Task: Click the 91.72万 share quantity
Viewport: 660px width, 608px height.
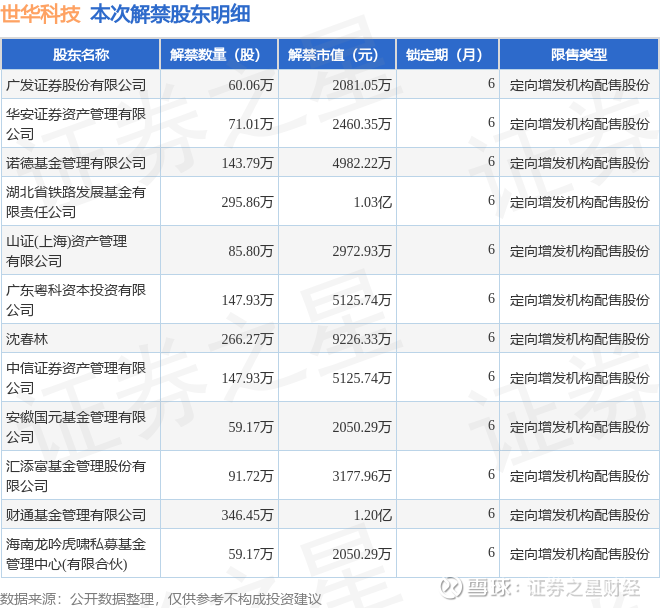Action: (251, 476)
